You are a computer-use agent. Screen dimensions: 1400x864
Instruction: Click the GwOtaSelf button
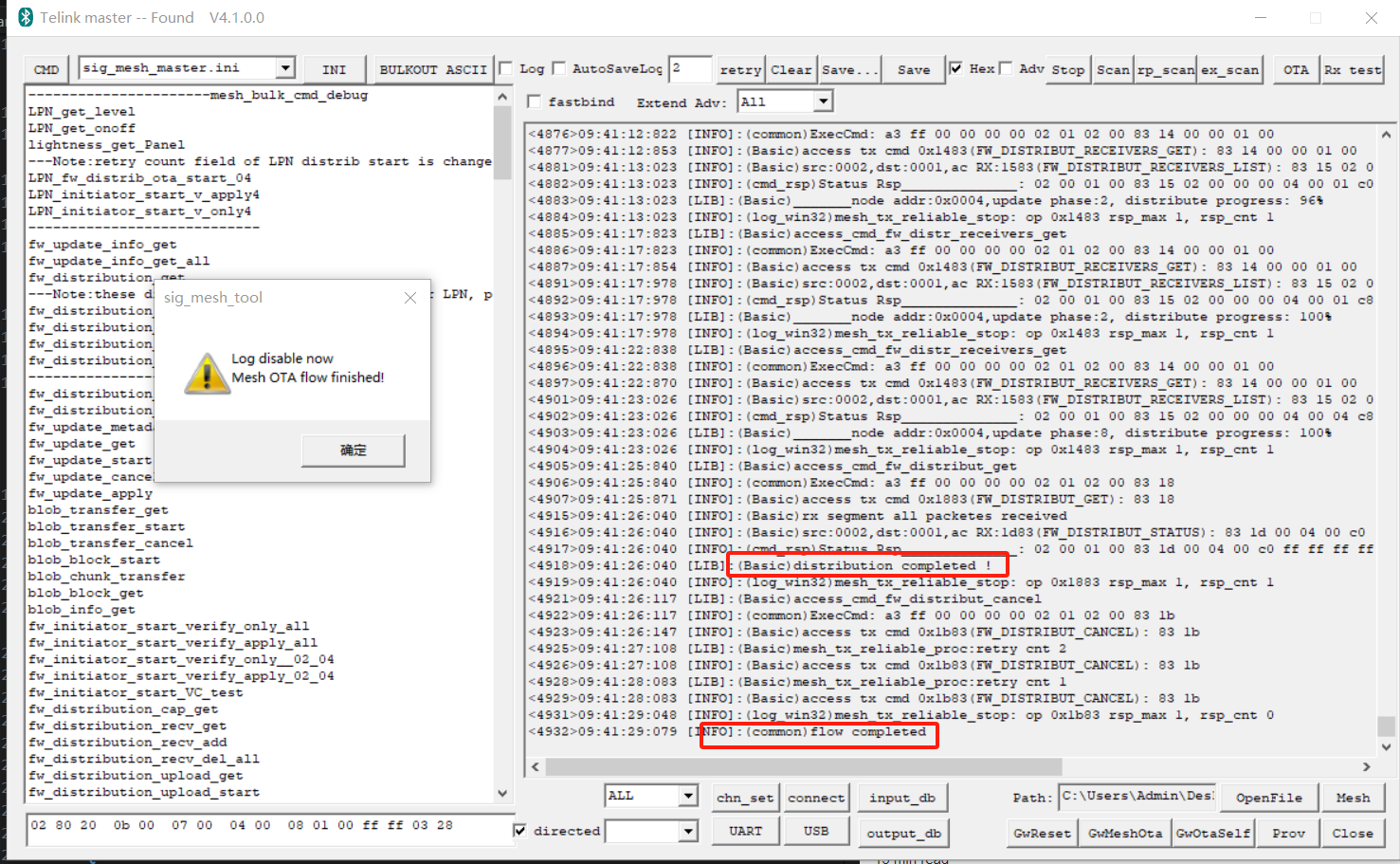click(x=1212, y=833)
